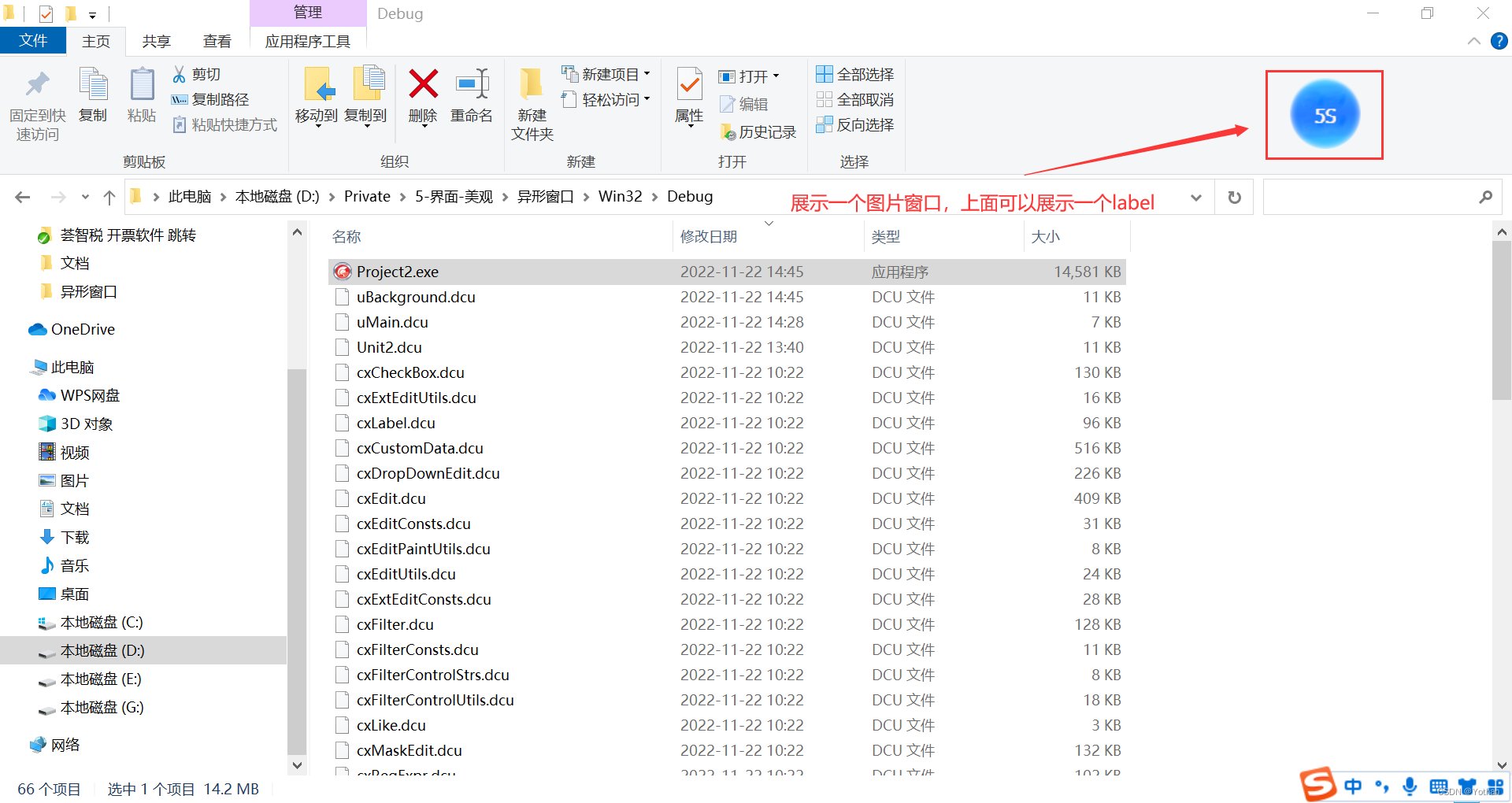The height and width of the screenshot is (803, 1512).
Task: Open file History (历史记录) icon
Action: (758, 131)
